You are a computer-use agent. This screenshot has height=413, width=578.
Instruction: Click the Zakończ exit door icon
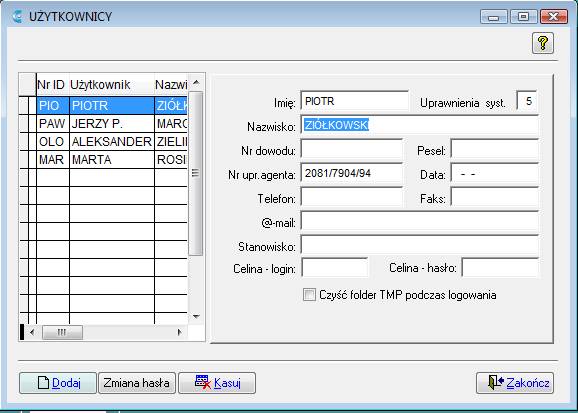point(495,383)
